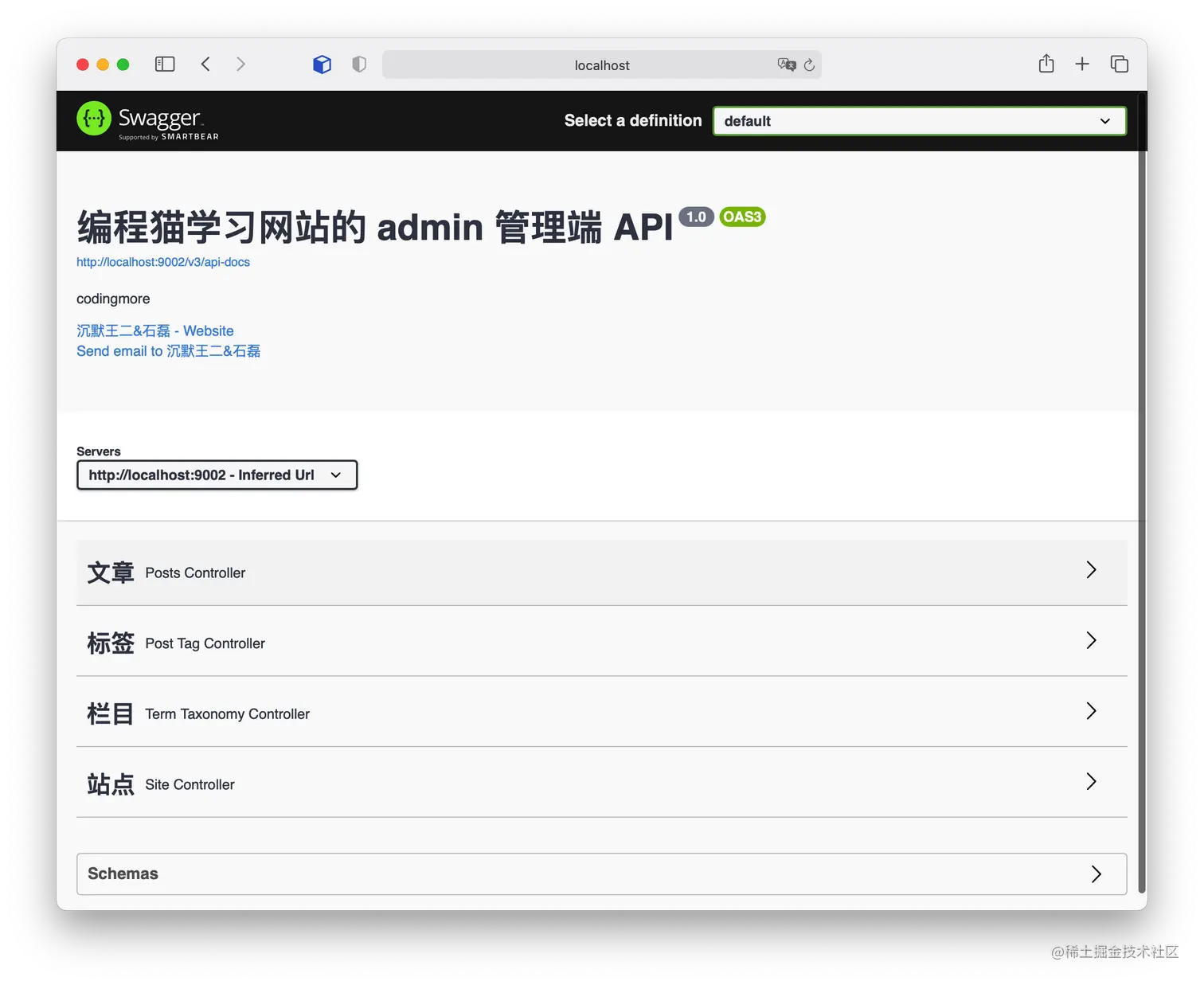Expand the 标签 Post Tag Controller chevron

pyautogui.click(x=1092, y=640)
